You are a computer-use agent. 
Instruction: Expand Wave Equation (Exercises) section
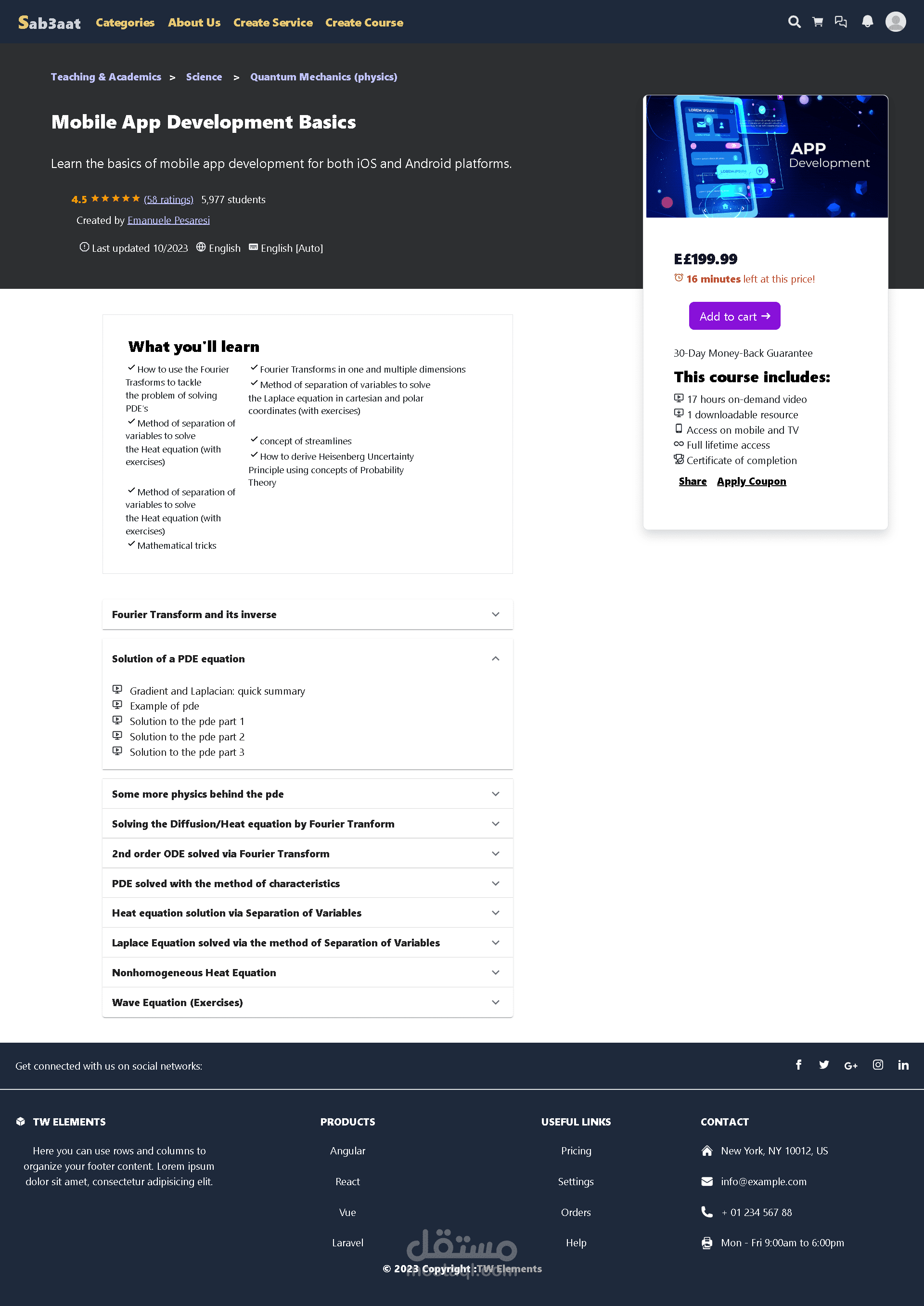(x=307, y=1002)
